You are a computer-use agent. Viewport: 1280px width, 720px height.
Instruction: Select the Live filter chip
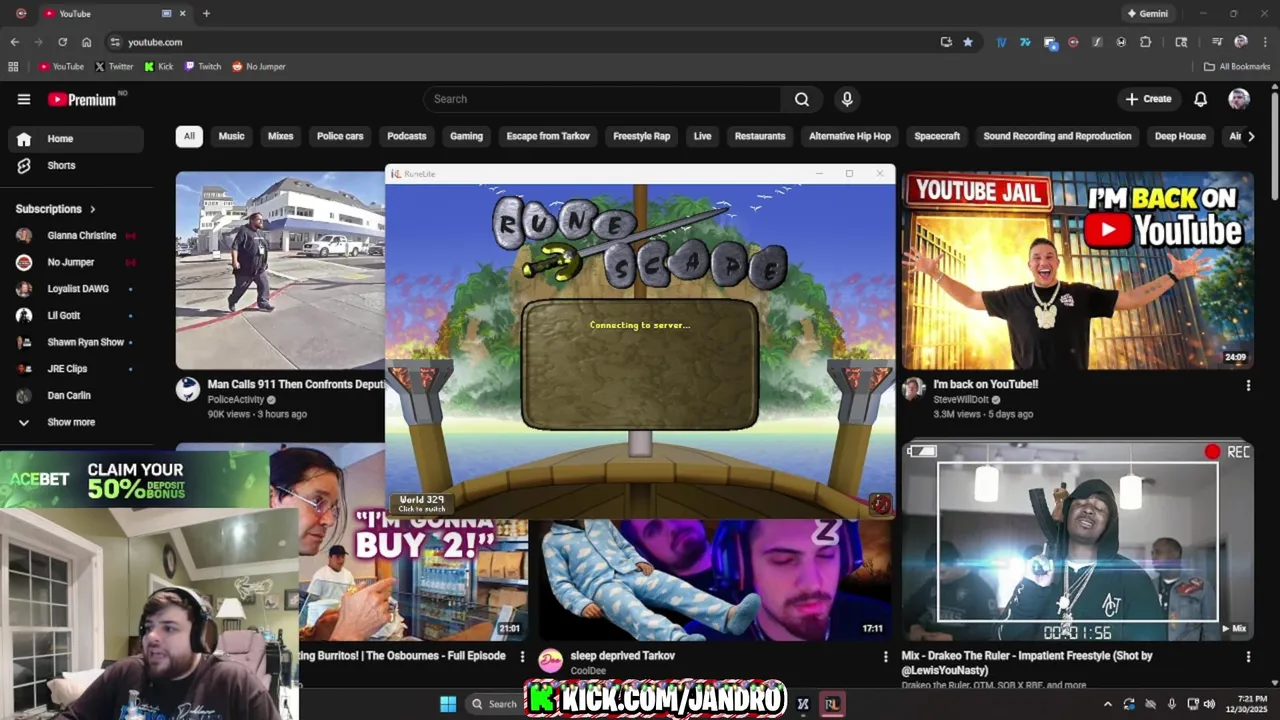click(702, 136)
